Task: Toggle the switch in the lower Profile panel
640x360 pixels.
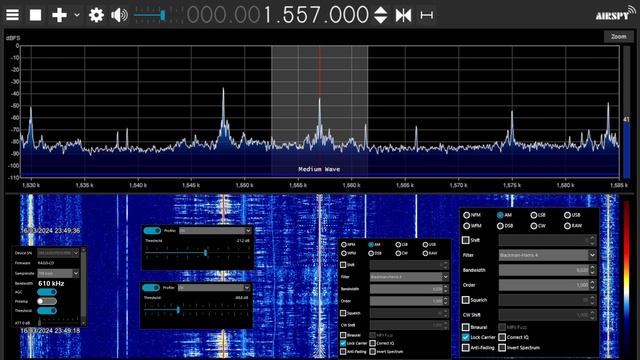Action: coord(151,288)
